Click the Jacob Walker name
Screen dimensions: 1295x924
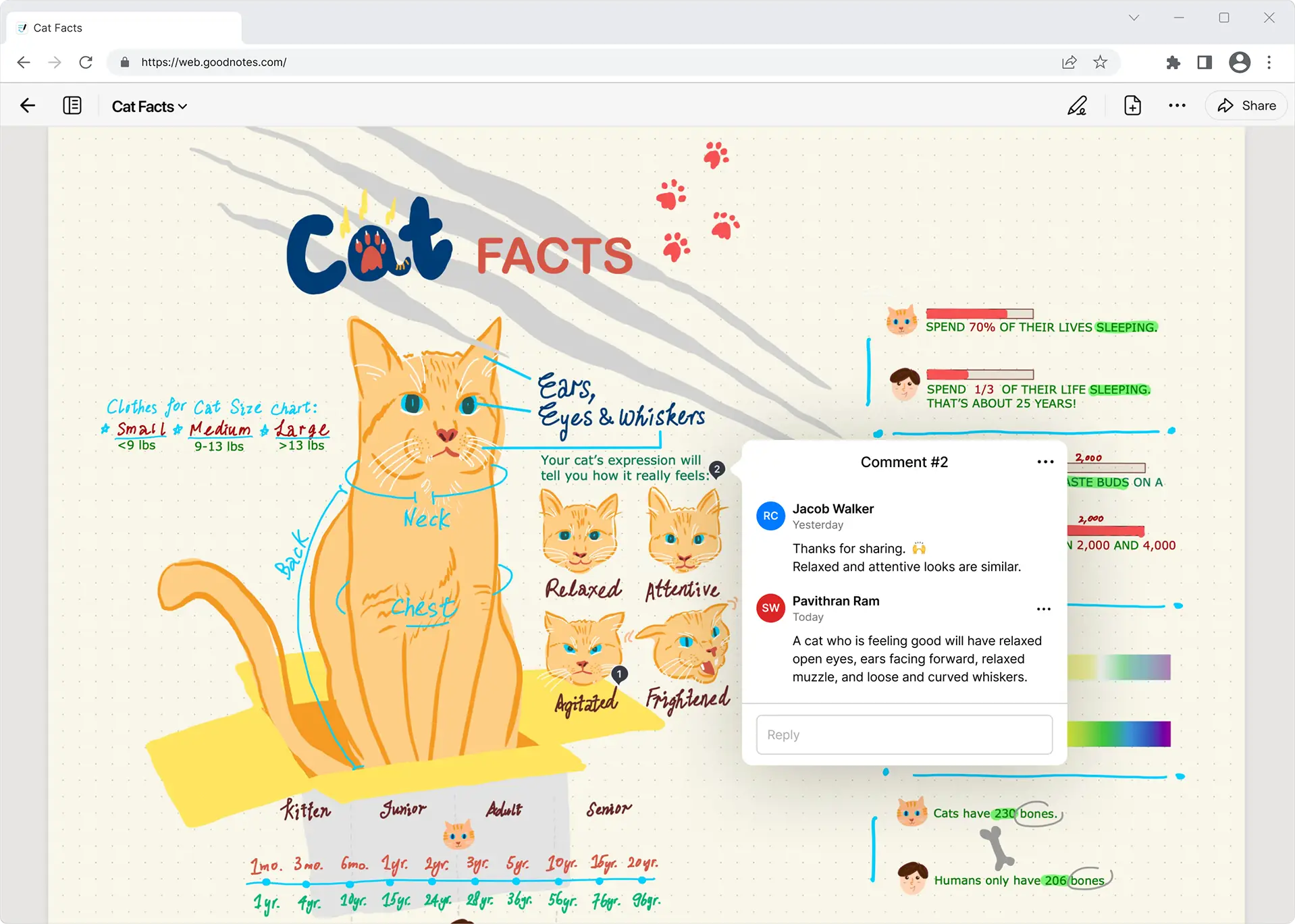pos(833,509)
